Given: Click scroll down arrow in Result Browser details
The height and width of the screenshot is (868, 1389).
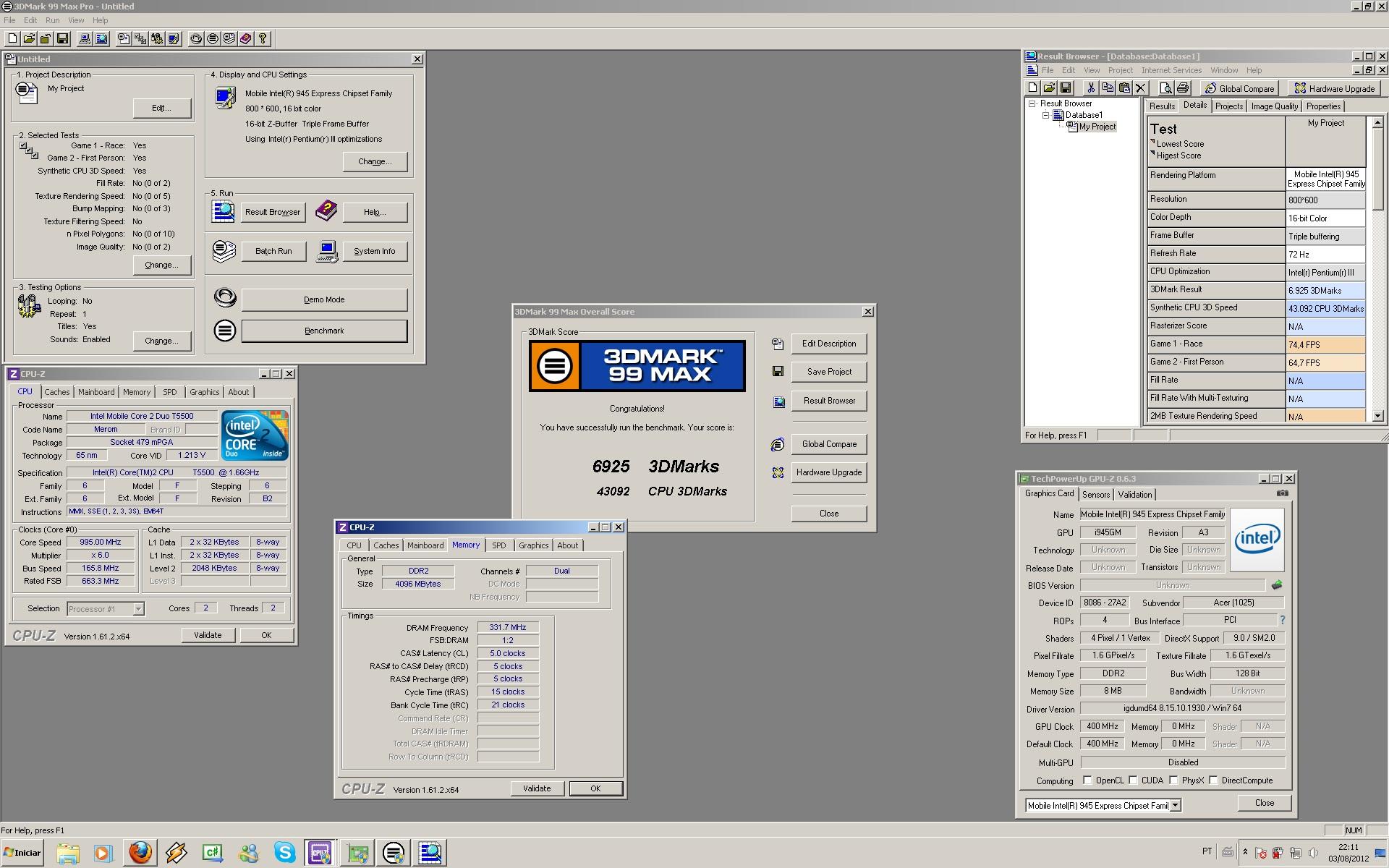Looking at the screenshot, I should (x=1377, y=416).
